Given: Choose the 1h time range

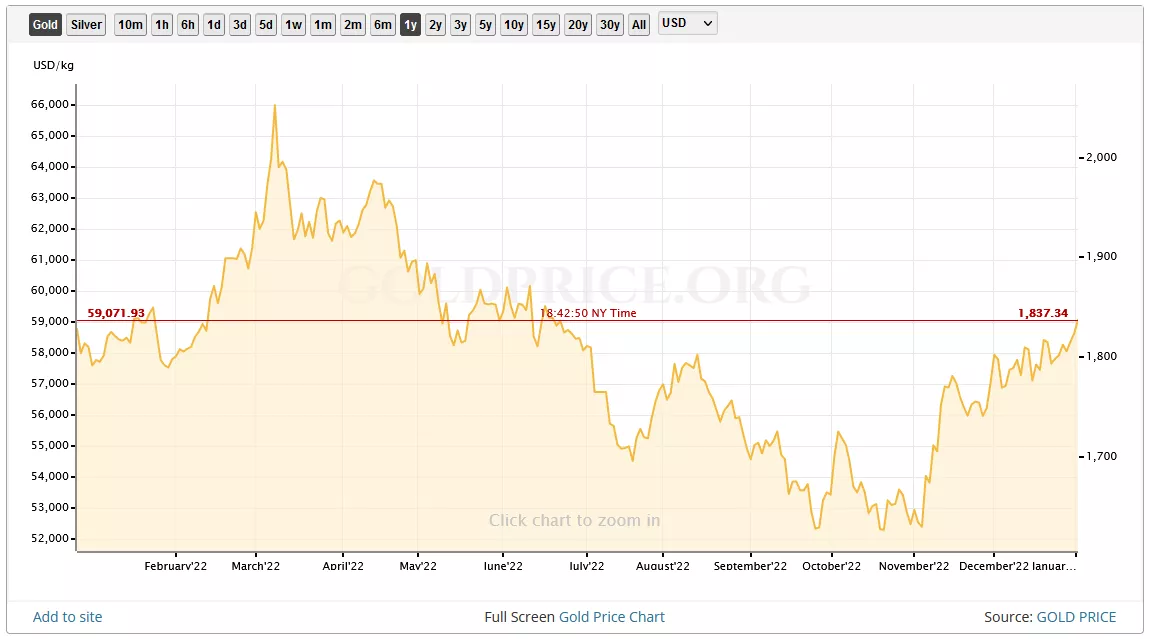Looking at the screenshot, I should [x=162, y=25].
